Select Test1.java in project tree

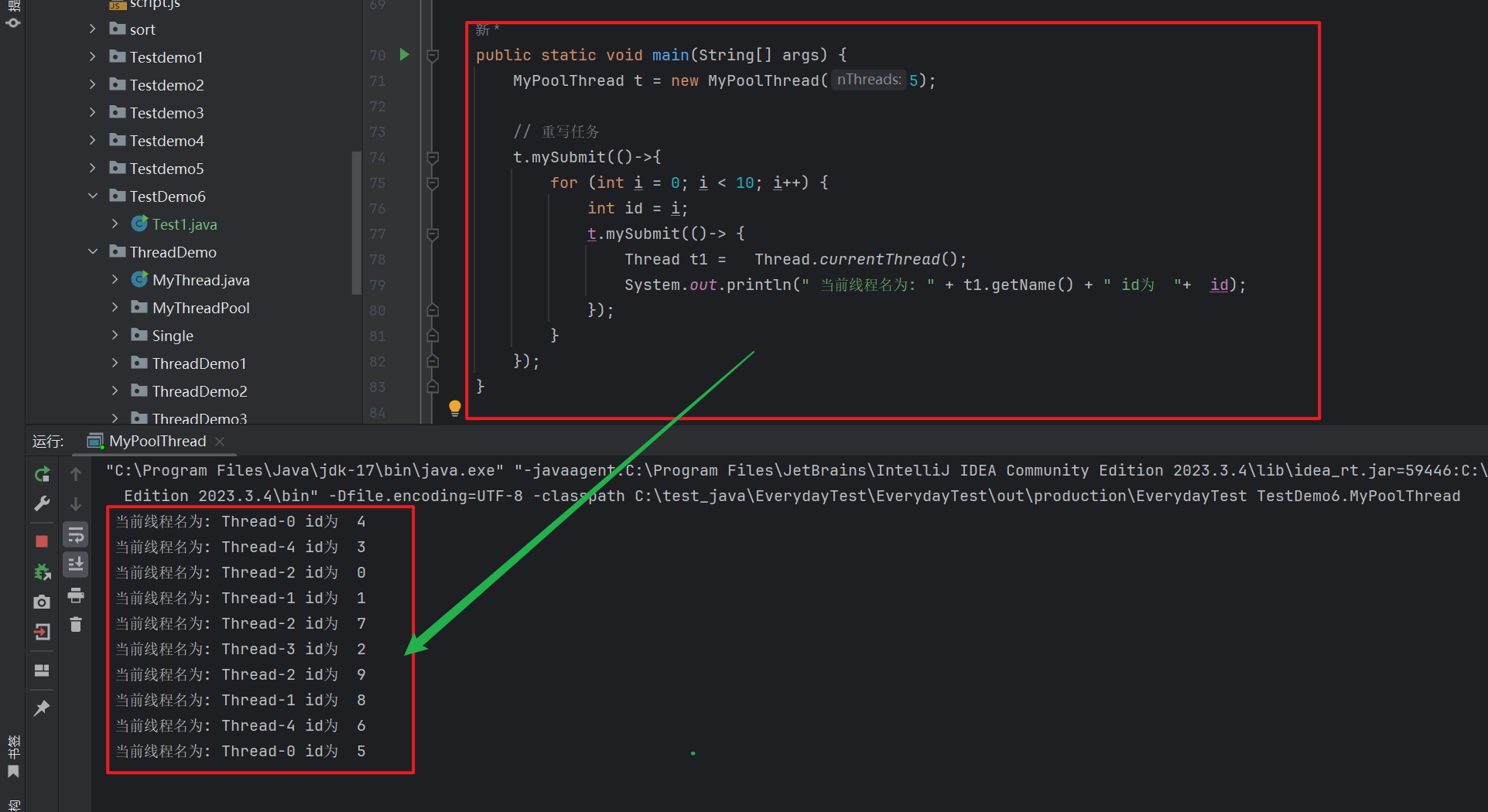[x=184, y=224]
